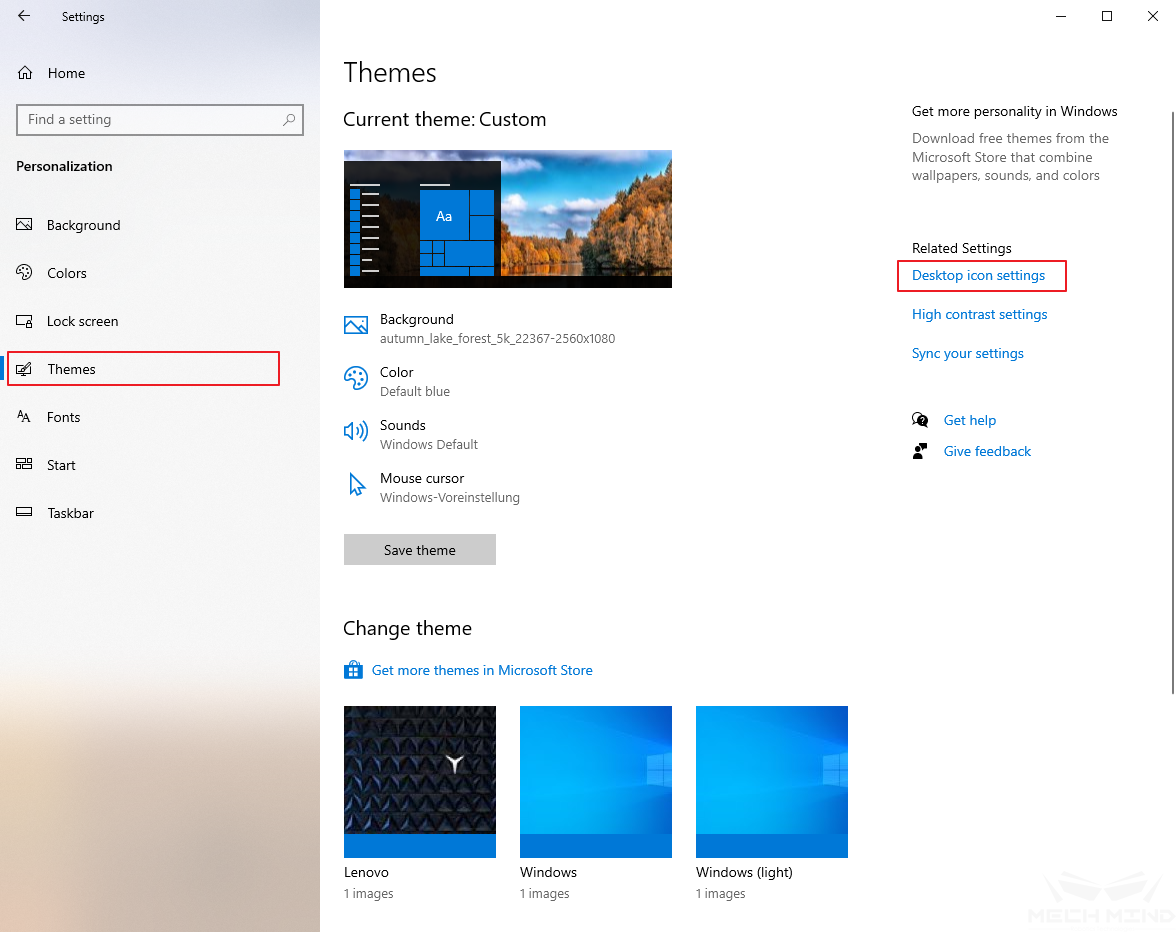
Task: Open Get more themes in Microsoft Store
Action: click(x=482, y=670)
